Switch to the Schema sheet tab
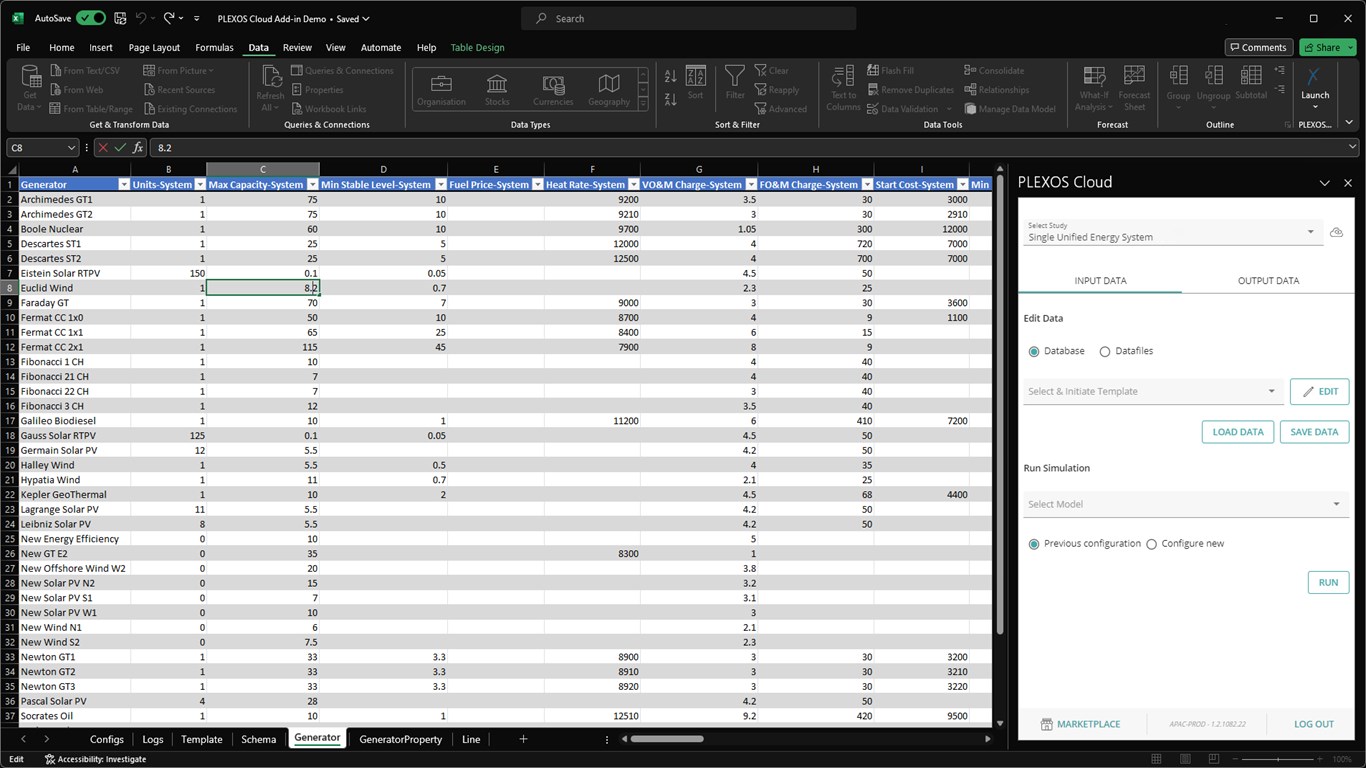The height and width of the screenshot is (768, 1366). [x=258, y=739]
